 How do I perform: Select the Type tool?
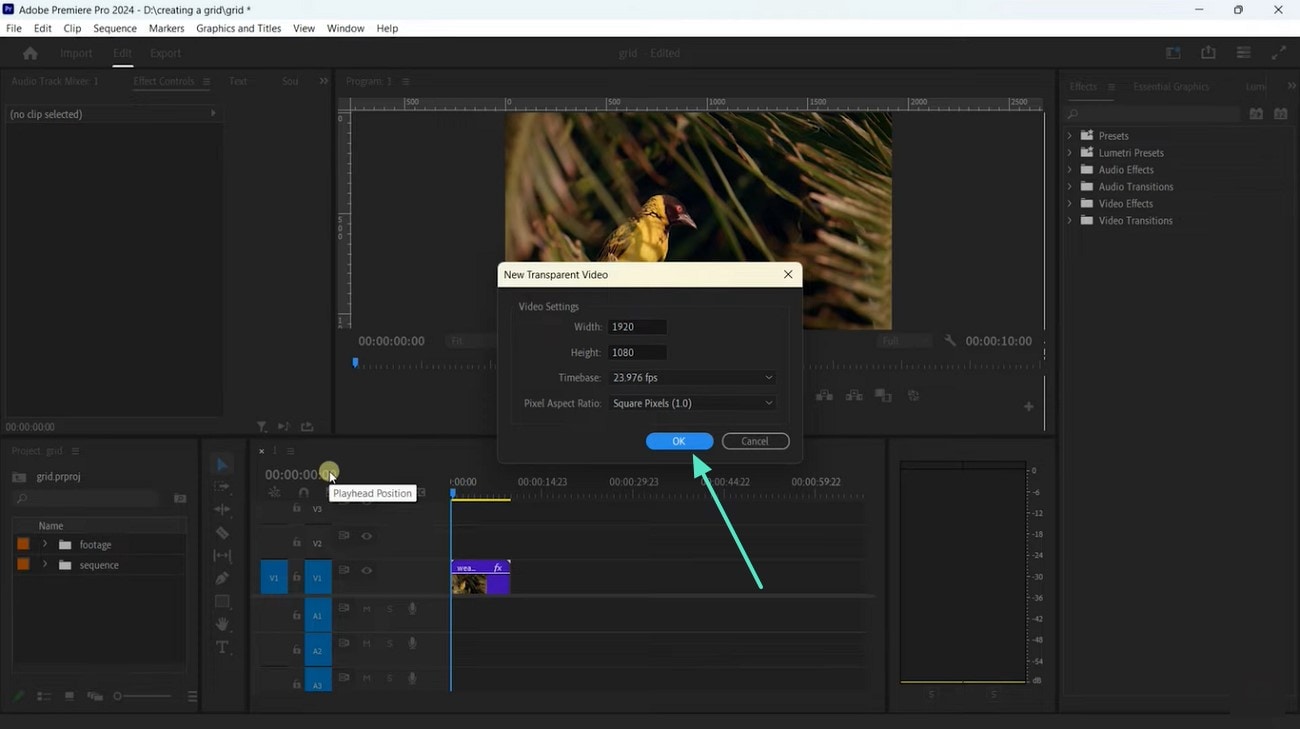tap(222, 647)
